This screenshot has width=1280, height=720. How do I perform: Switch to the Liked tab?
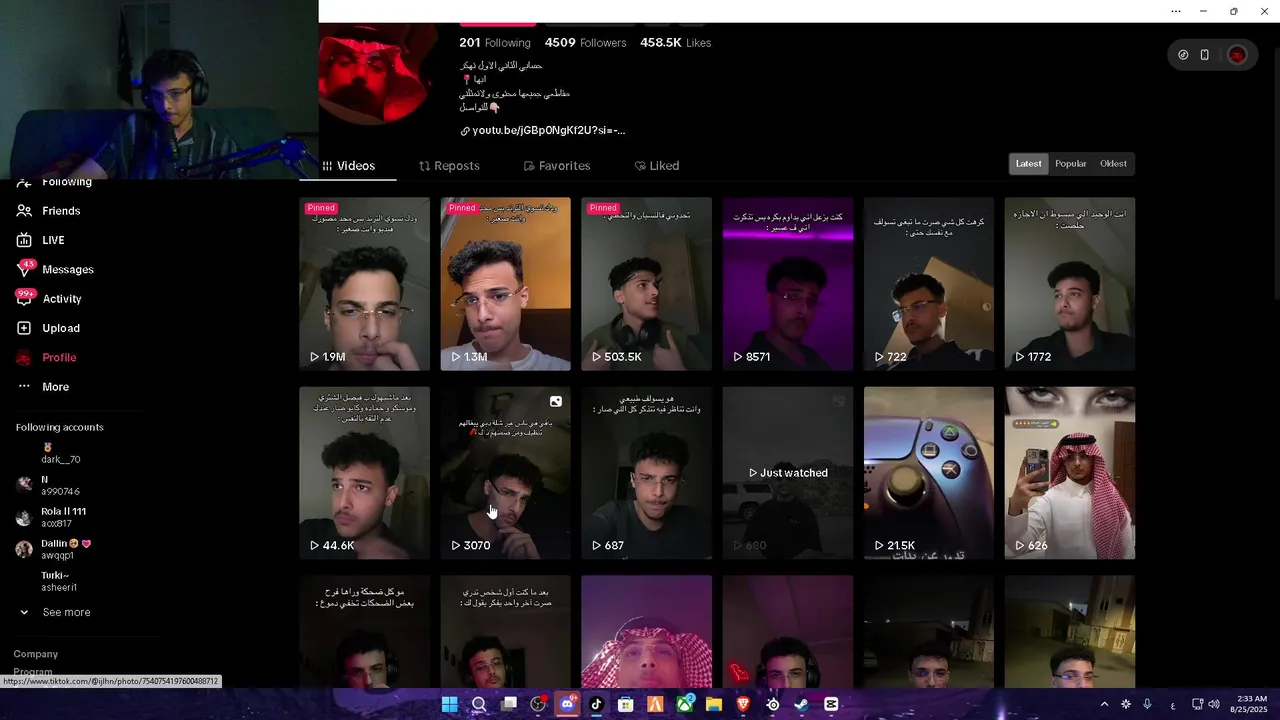[x=656, y=166]
